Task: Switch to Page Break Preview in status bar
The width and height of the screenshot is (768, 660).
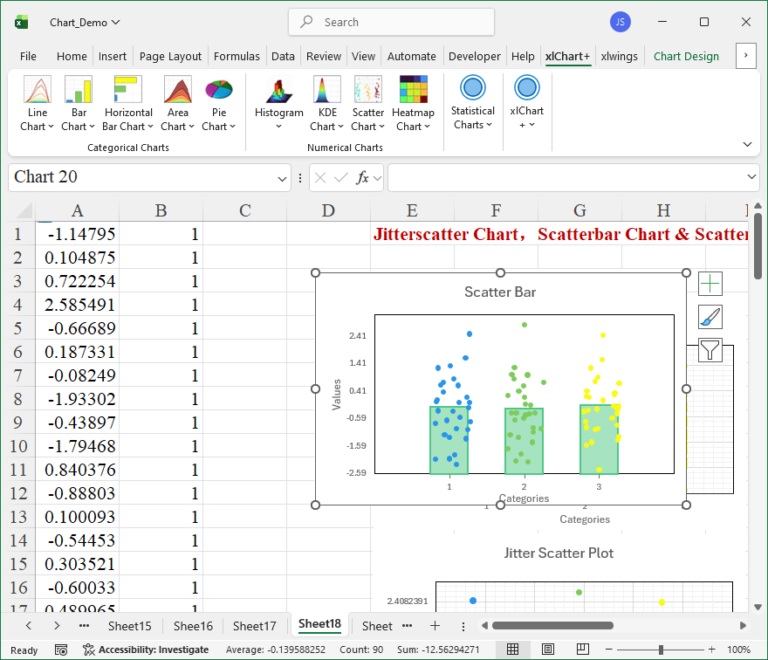Action: pos(582,649)
